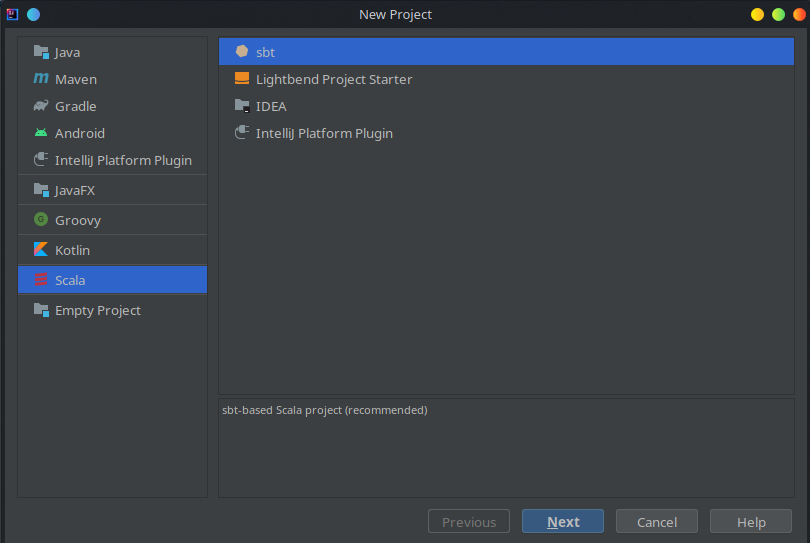Select IntelliJ Platform Plugin label in sidebar
Image resolution: width=810 pixels, height=543 pixels.
(x=123, y=160)
